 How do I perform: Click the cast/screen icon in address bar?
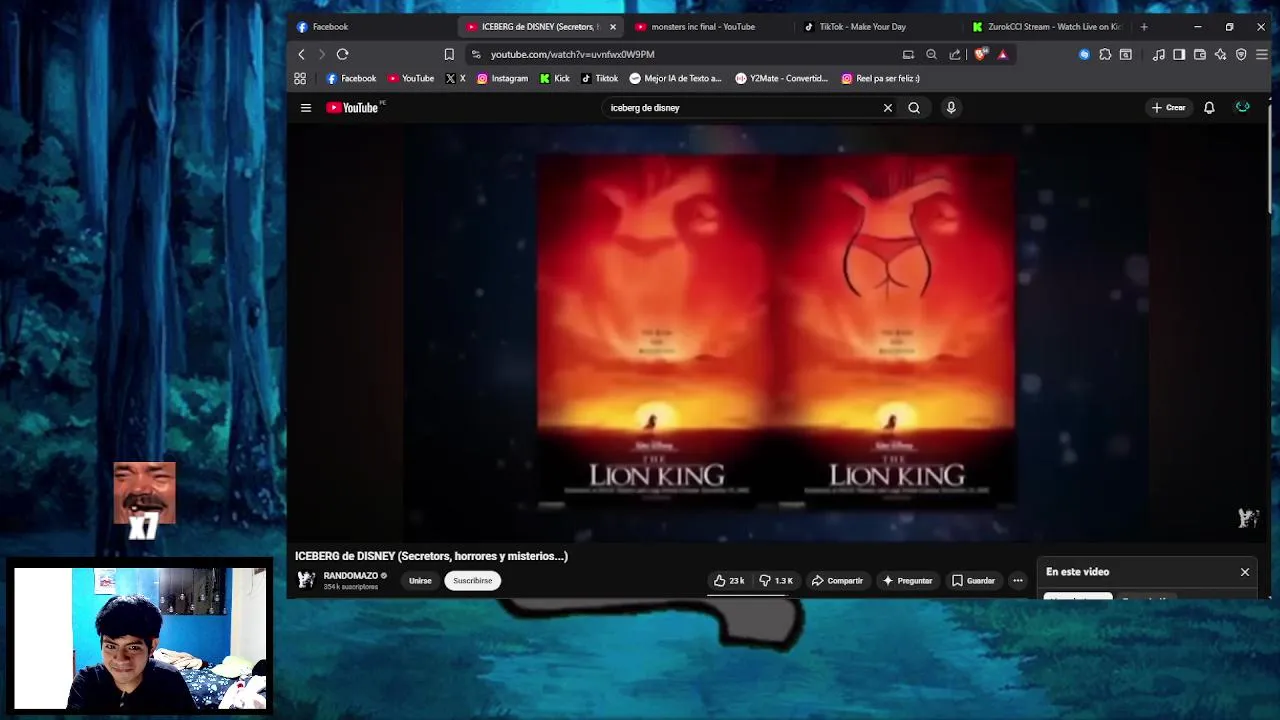(x=908, y=54)
